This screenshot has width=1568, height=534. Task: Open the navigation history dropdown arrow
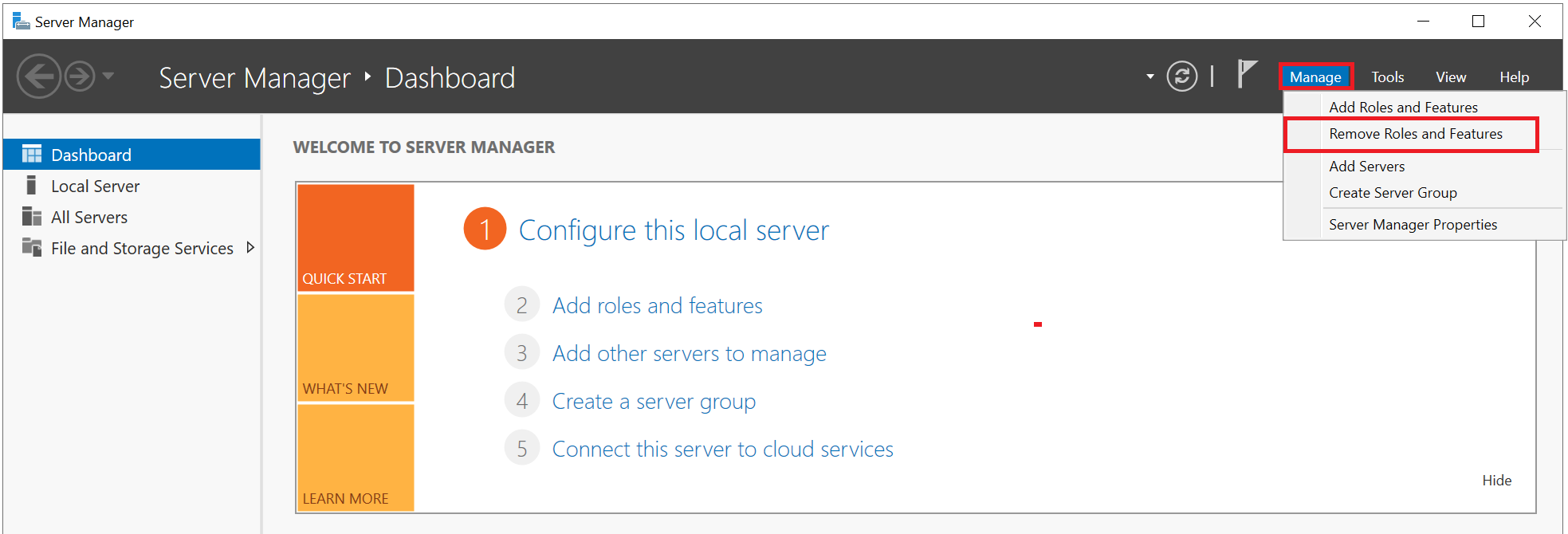click(x=108, y=77)
